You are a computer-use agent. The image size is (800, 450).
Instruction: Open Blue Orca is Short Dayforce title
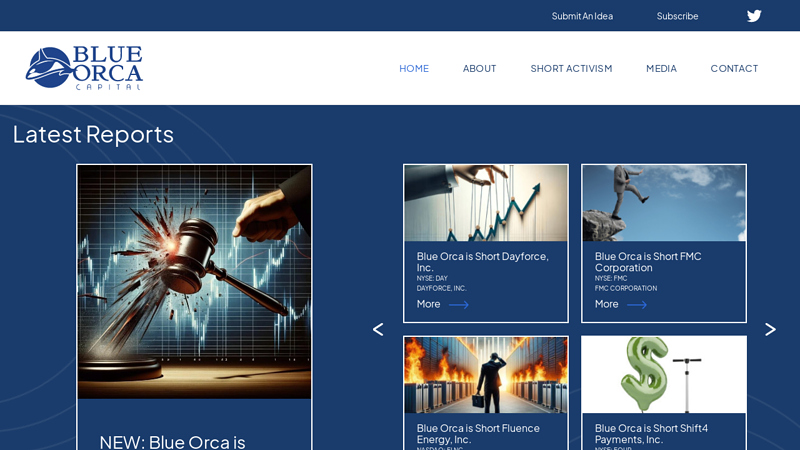[x=482, y=262]
